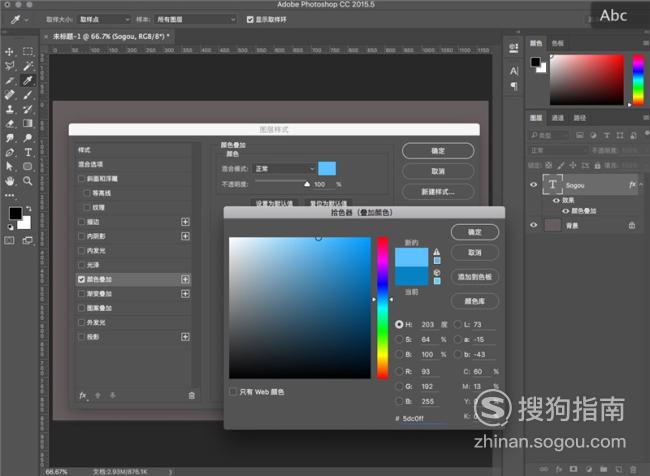Click the out-of-gamut warning triangle
Image resolution: width=650 pixels, height=476 pixels.
pos(437,252)
